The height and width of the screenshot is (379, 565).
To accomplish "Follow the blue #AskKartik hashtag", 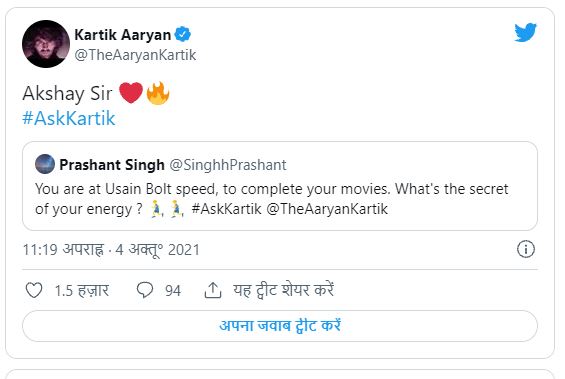I will [68, 118].
